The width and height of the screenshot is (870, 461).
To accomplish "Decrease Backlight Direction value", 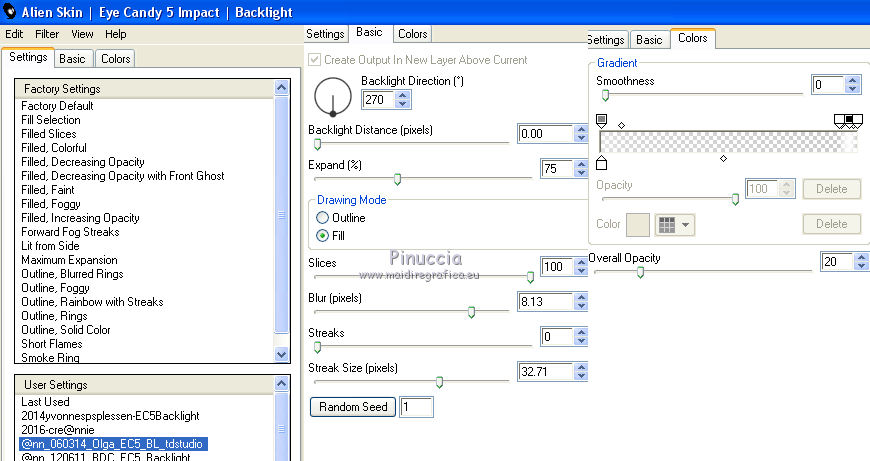I will click(403, 104).
